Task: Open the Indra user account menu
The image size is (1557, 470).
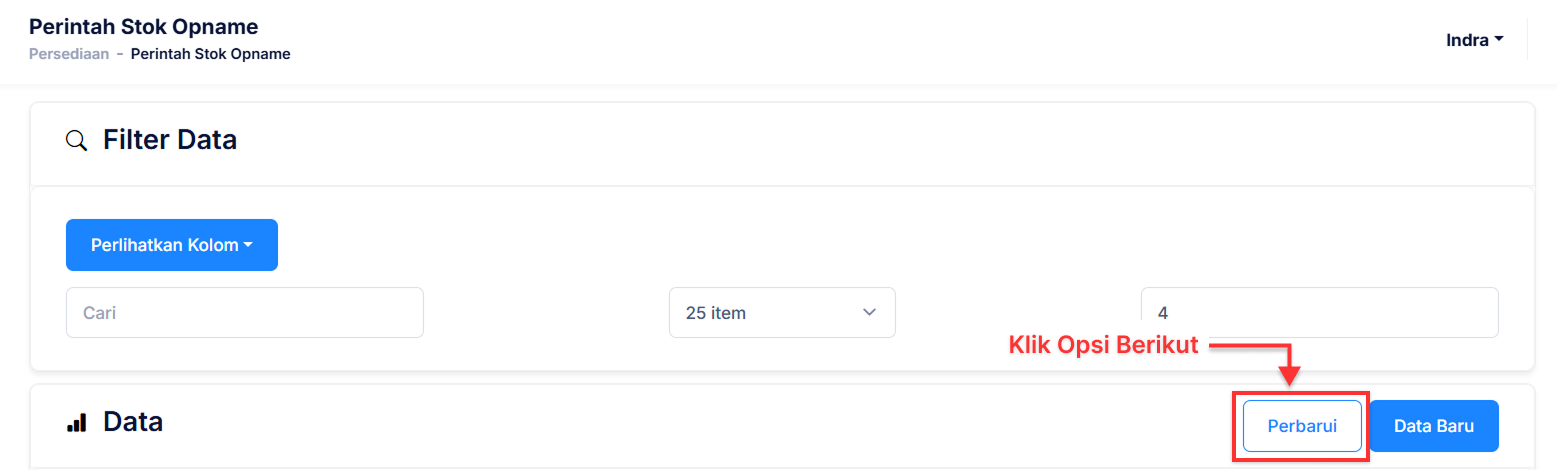Action: tap(1475, 41)
